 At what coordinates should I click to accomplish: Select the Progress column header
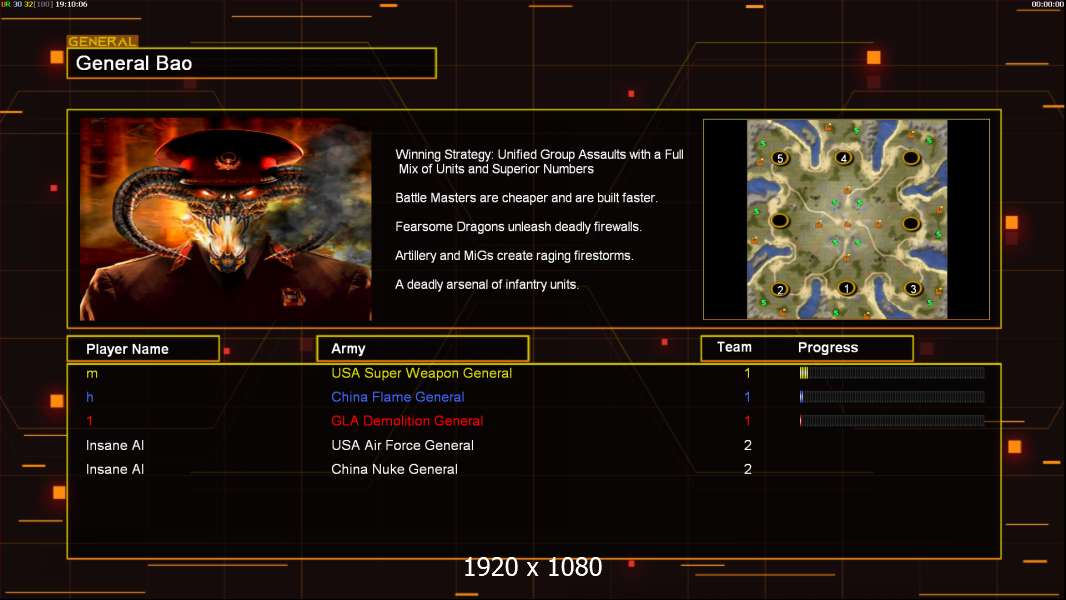tap(827, 347)
